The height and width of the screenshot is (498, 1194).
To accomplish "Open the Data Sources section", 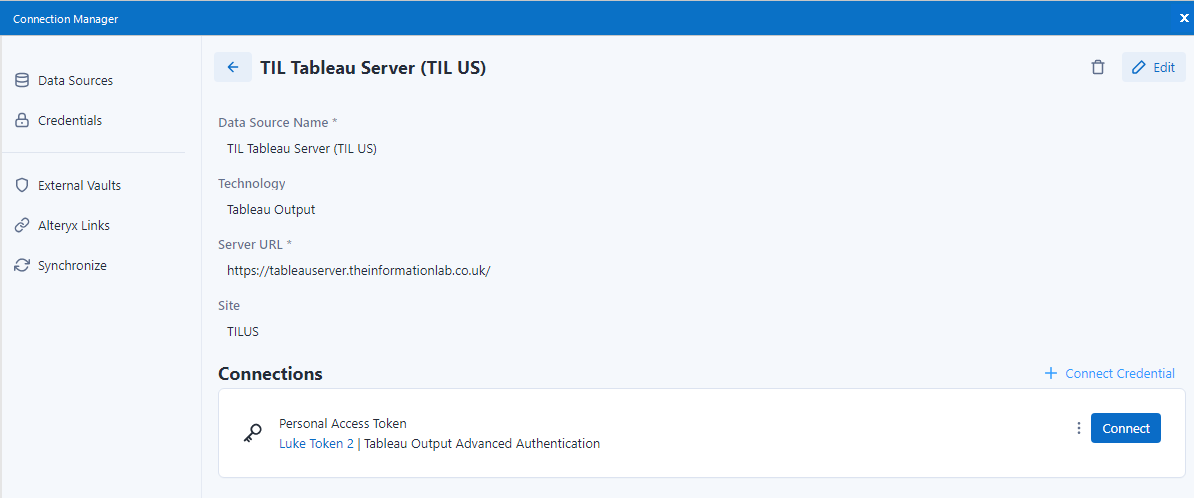I will (x=75, y=80).
